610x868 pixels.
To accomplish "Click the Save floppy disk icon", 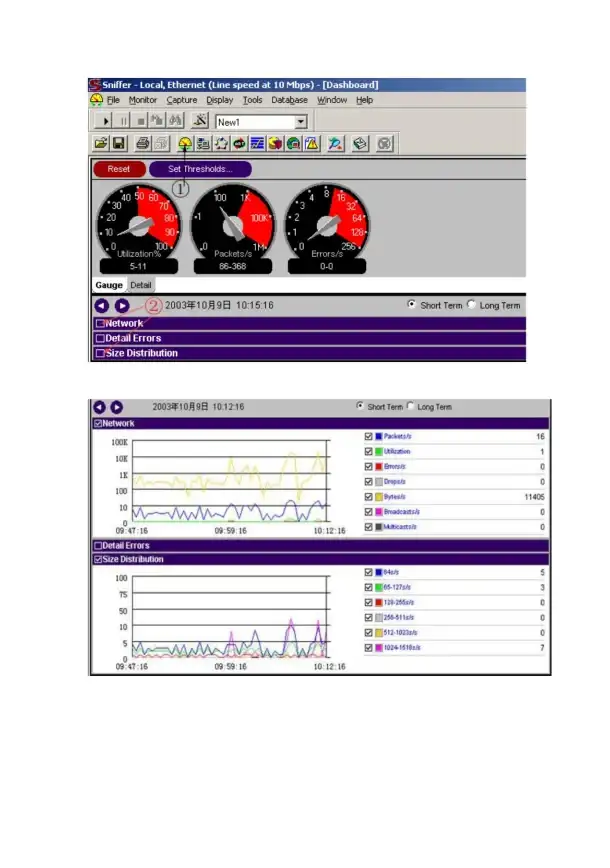I will 118,144.
